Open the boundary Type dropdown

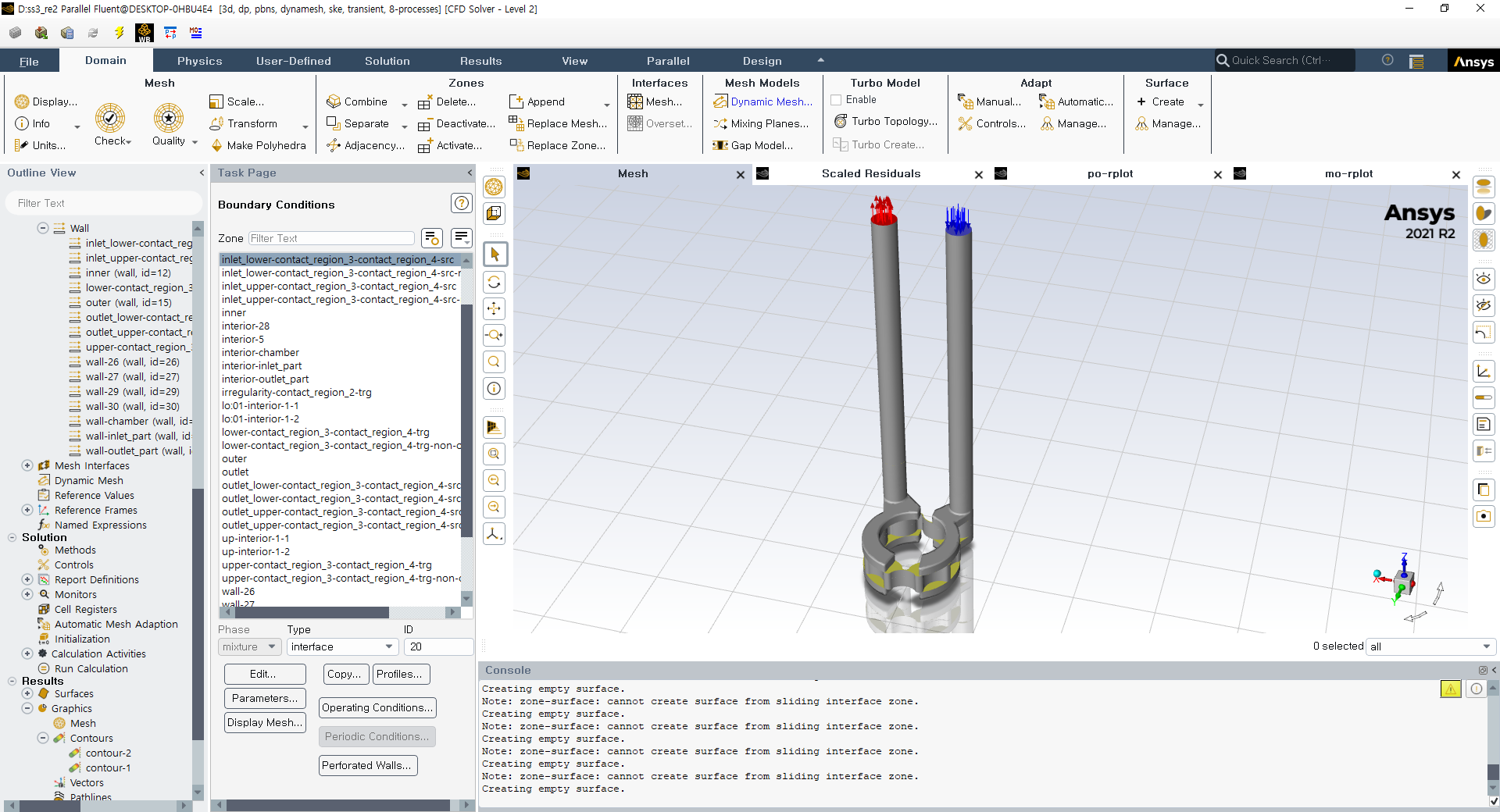point(342,646)
